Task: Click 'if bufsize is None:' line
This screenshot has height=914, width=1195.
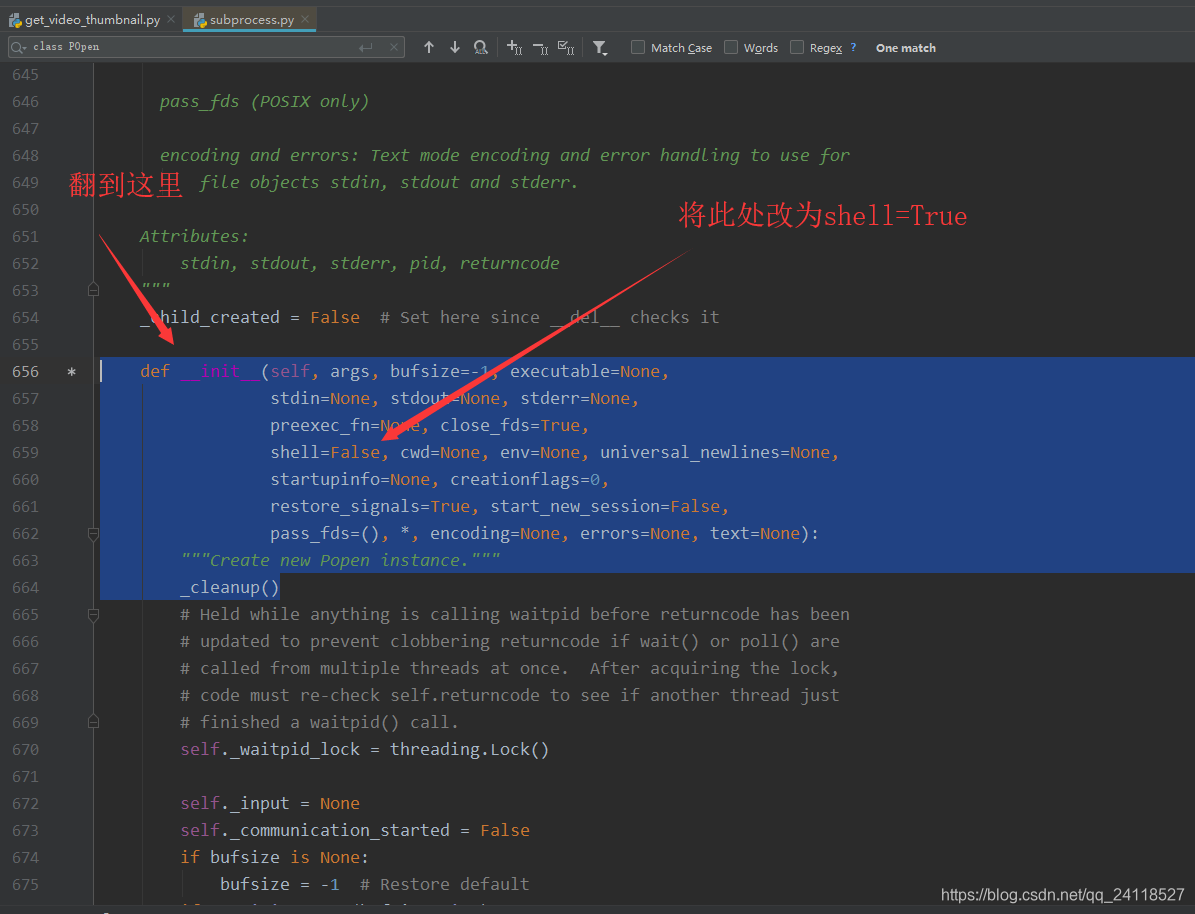Action: [274, 858]
